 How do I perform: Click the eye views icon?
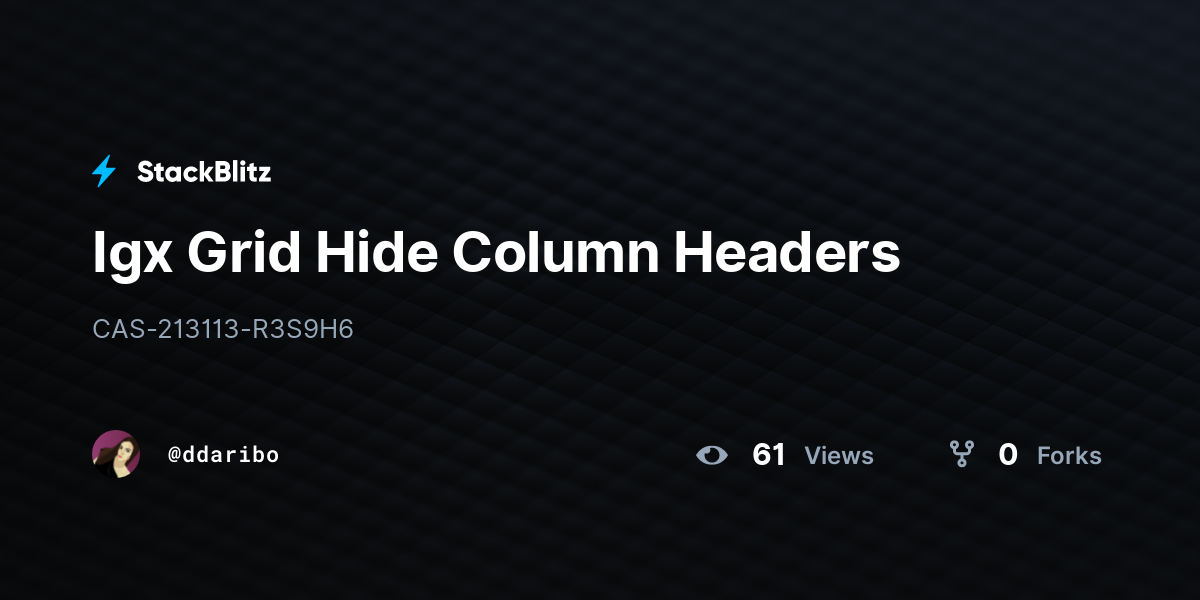pyautogui.click(x=712, y=455)
